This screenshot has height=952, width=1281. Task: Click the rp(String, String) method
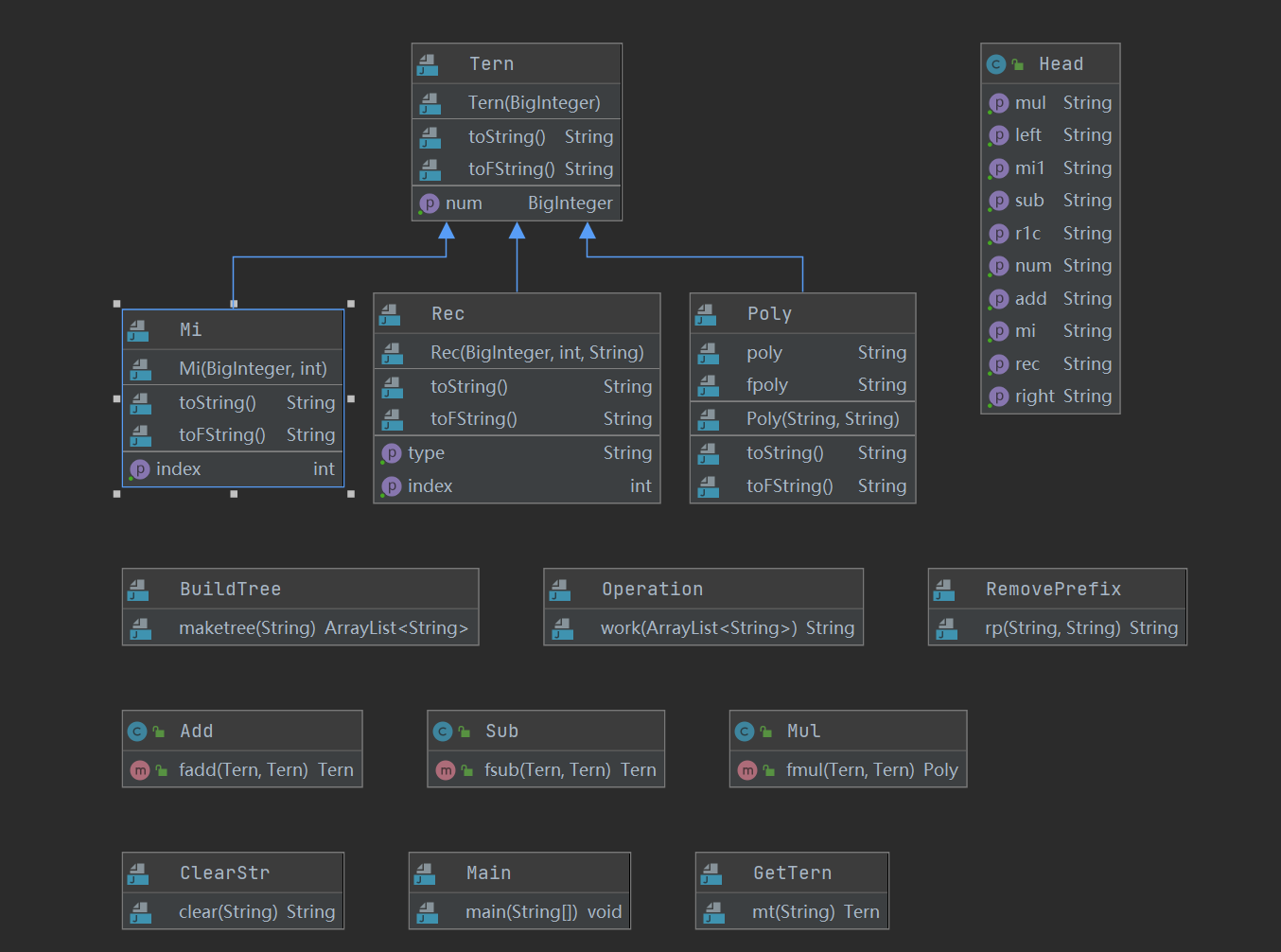tap(1057, 627)
